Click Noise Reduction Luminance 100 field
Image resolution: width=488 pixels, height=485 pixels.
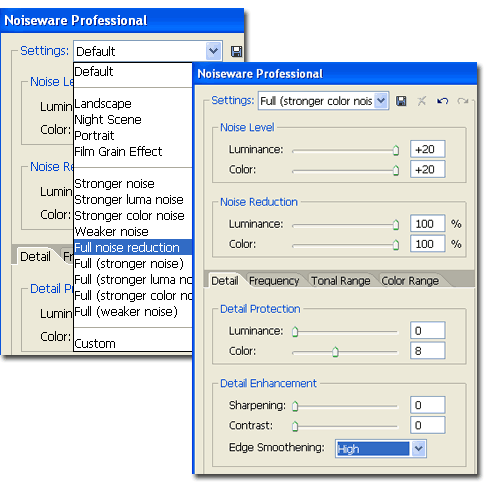(428, 224)
